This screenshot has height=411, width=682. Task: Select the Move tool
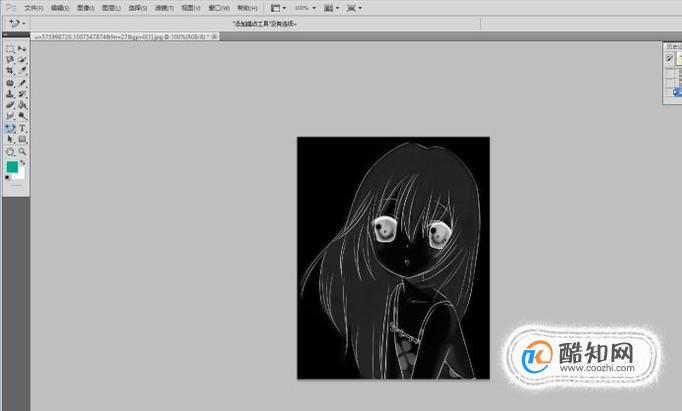coord(22,49)
